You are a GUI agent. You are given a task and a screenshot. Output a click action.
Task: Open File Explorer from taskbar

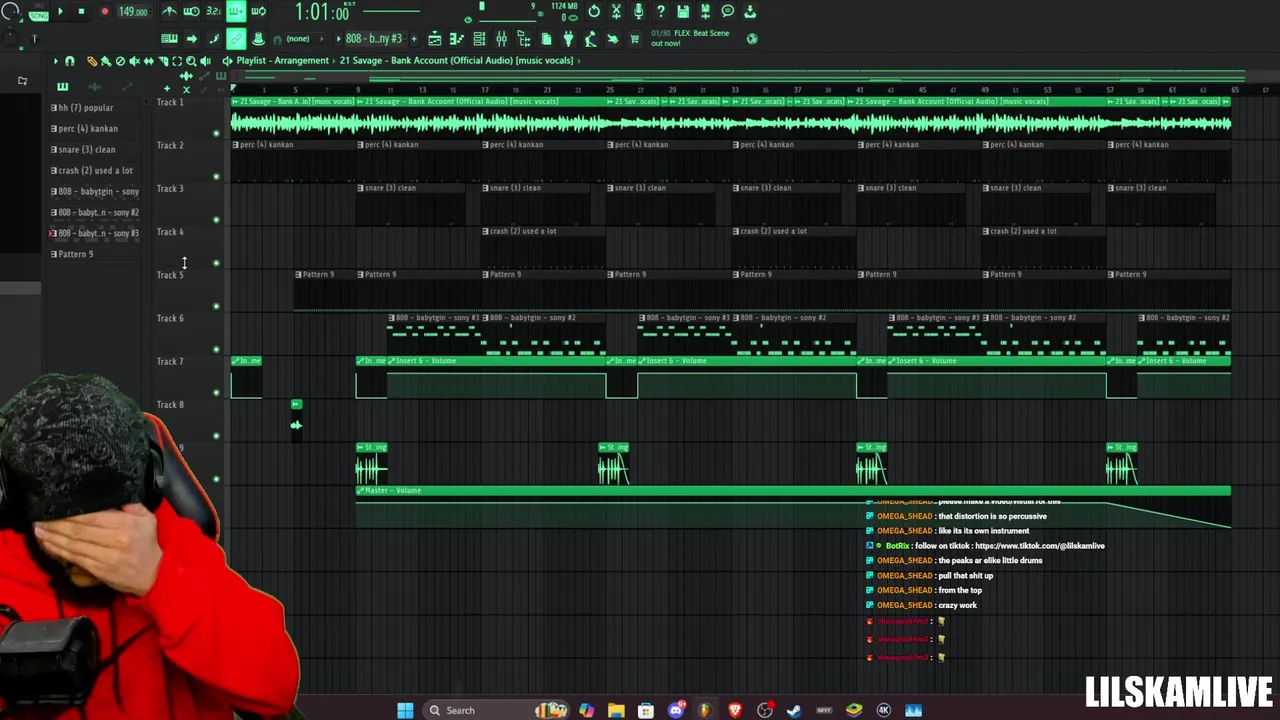(x=616, y=710)
